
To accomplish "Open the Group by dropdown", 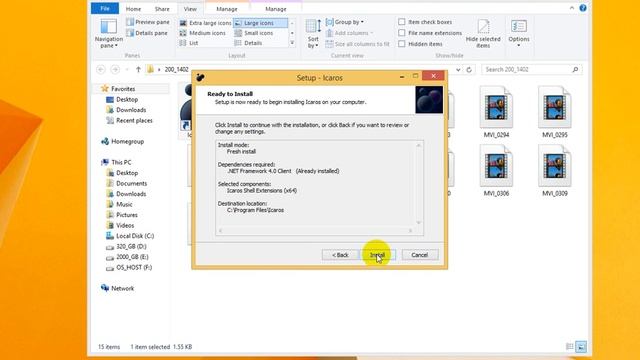I will pos(345,22).
